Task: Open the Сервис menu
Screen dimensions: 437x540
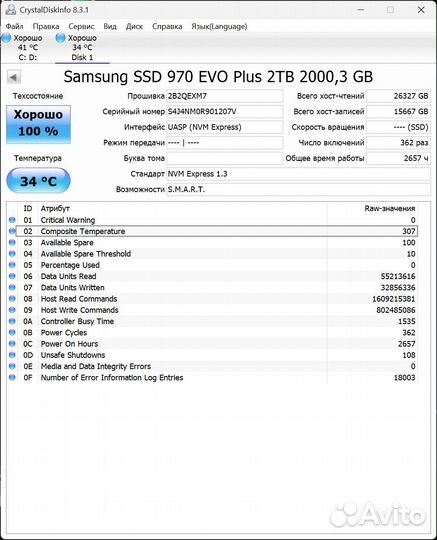Action: (81, 27)
